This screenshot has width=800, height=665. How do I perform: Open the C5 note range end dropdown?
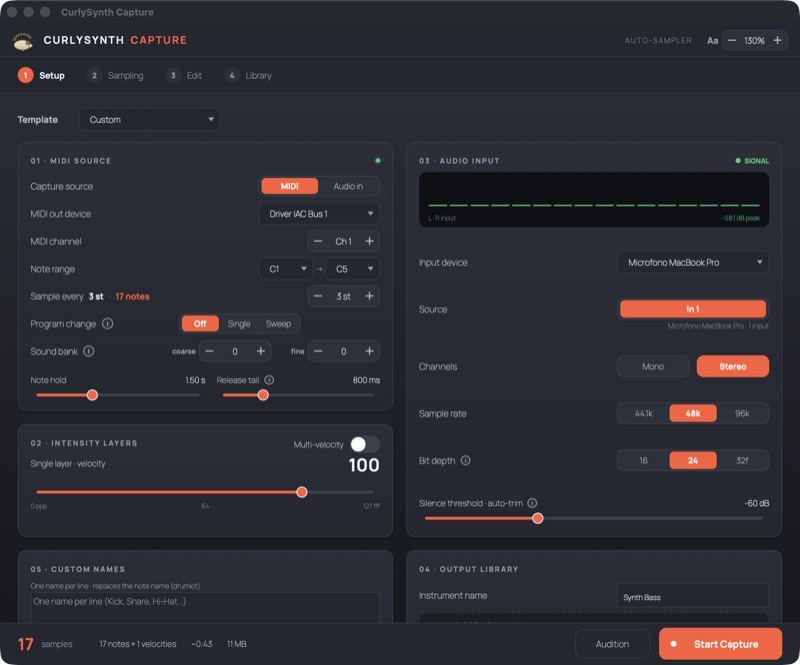tap(353, 269)
